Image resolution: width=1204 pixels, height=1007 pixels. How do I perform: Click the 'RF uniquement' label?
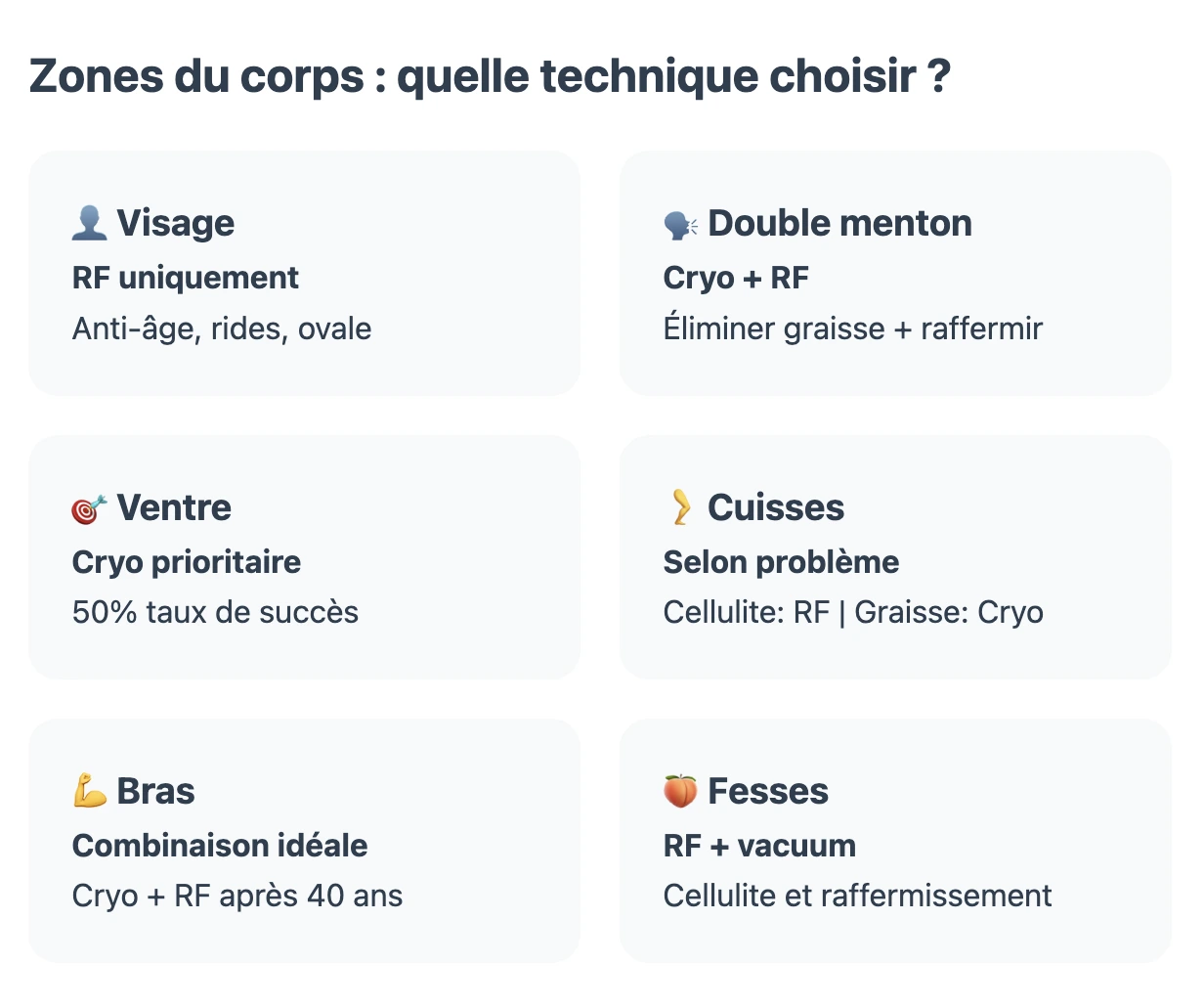pos(186,279)
